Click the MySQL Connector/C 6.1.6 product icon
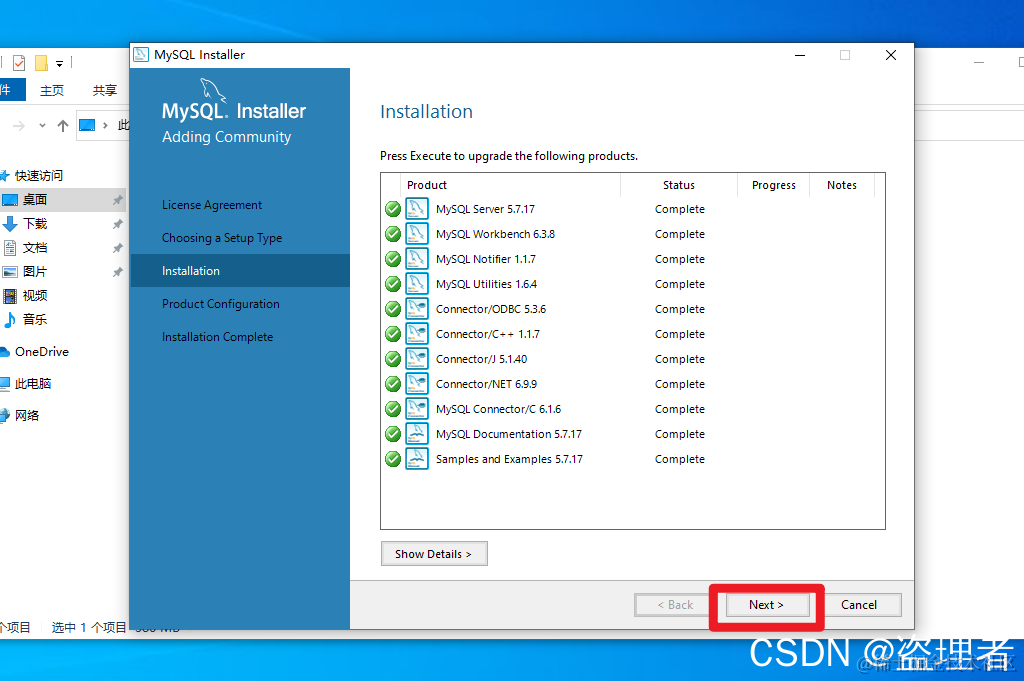The width and height of the screenshot is (1024, 681). click(x=417, y=409)
